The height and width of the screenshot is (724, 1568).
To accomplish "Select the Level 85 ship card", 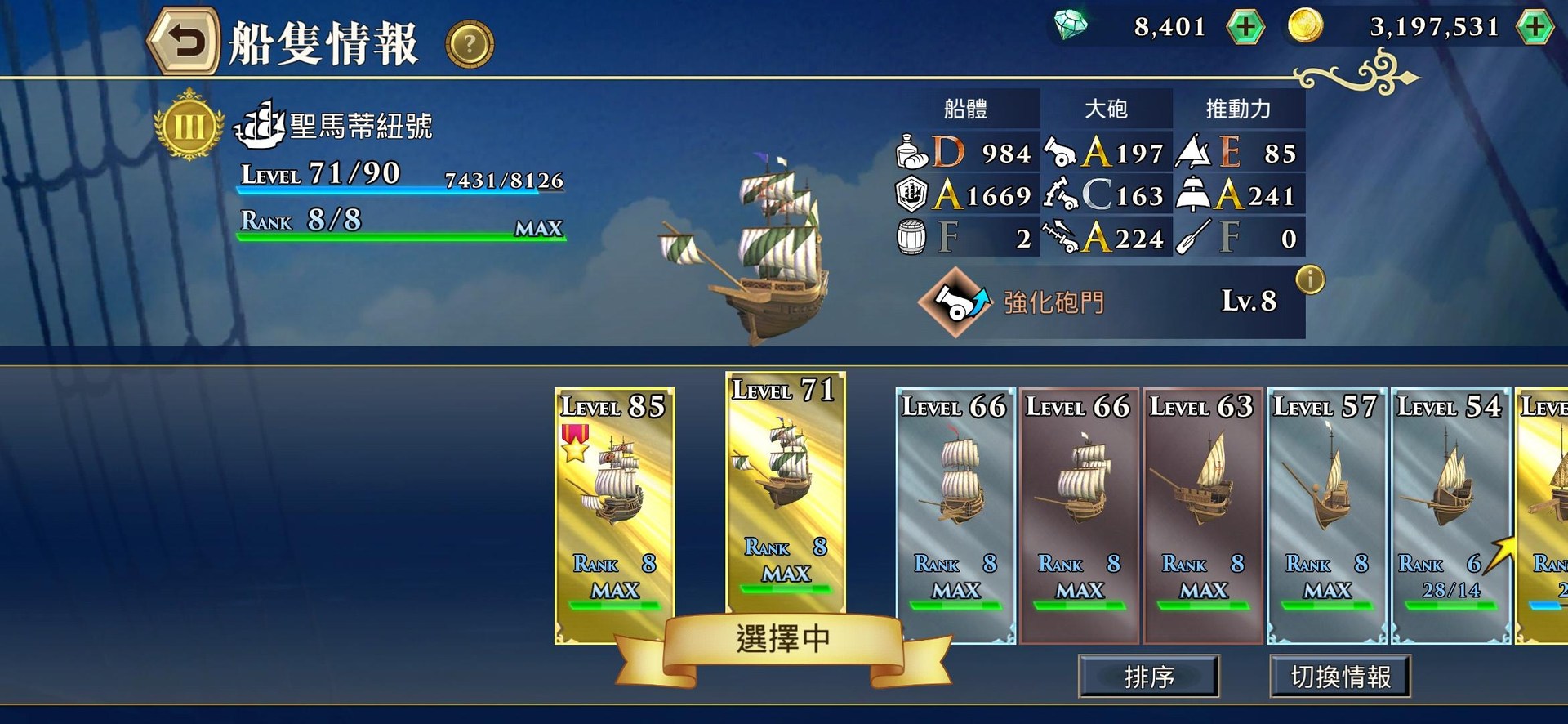I will [615, 516].
